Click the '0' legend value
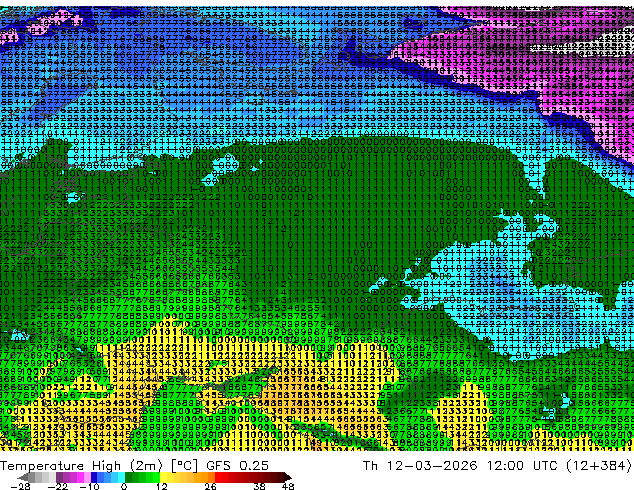Viewport: 634px width, 490px height. pyautogui.click(x=124, y=486)
